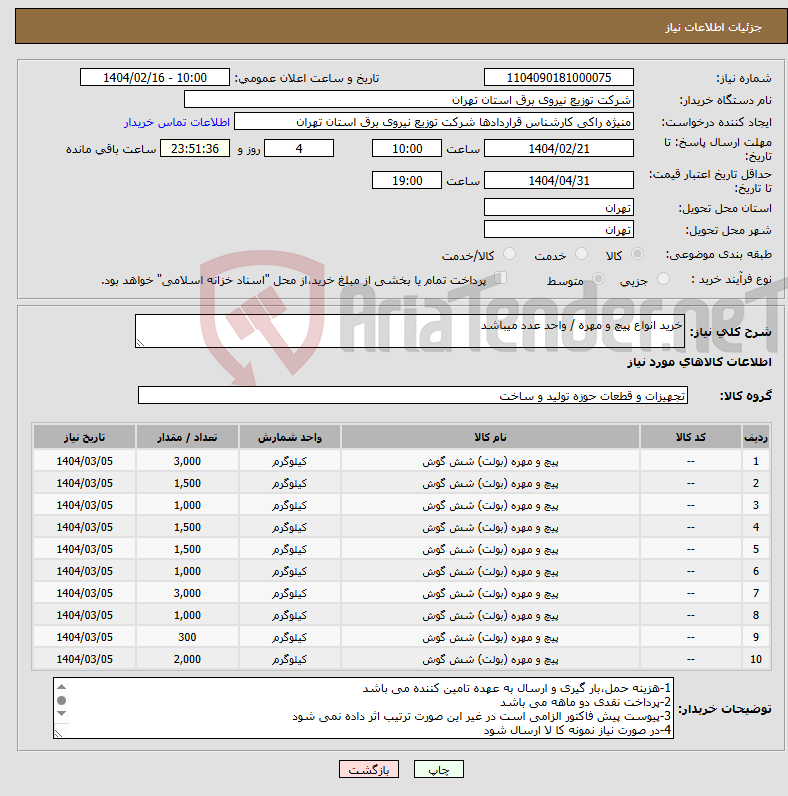
Task: Click the کد کالا column header
Action: click(691, 437)
